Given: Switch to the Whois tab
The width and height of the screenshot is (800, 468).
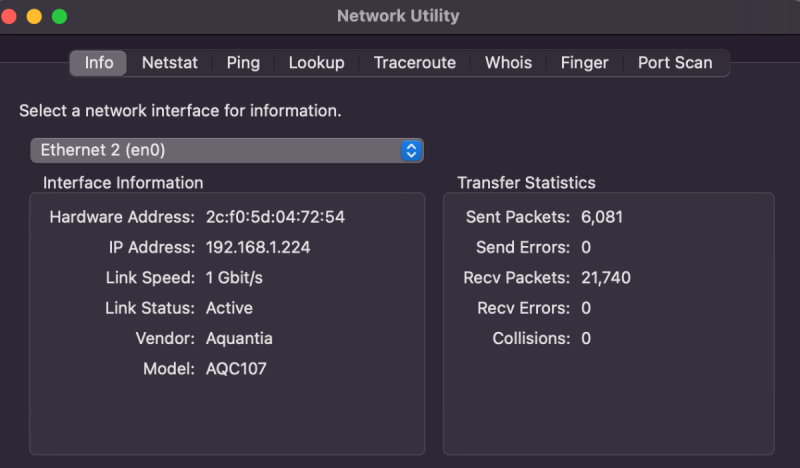Looking at the screenshot, I should point(508,63).
